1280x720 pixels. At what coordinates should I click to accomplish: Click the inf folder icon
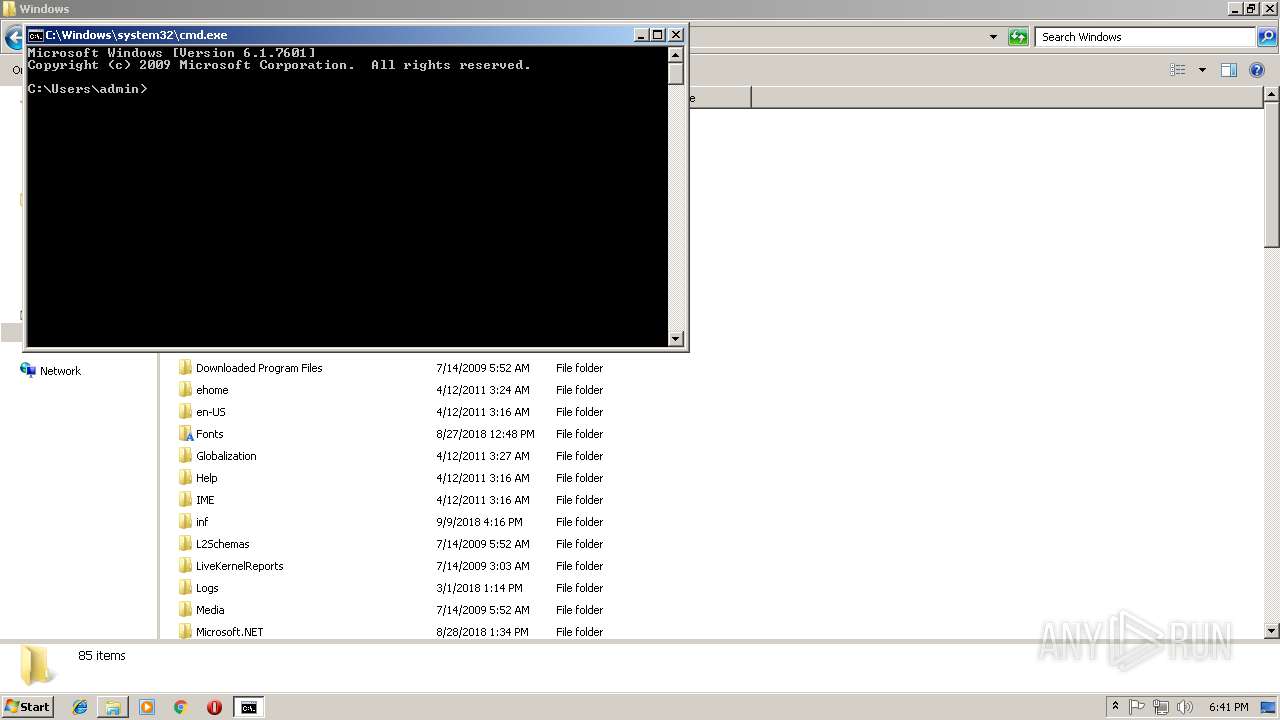186,522
